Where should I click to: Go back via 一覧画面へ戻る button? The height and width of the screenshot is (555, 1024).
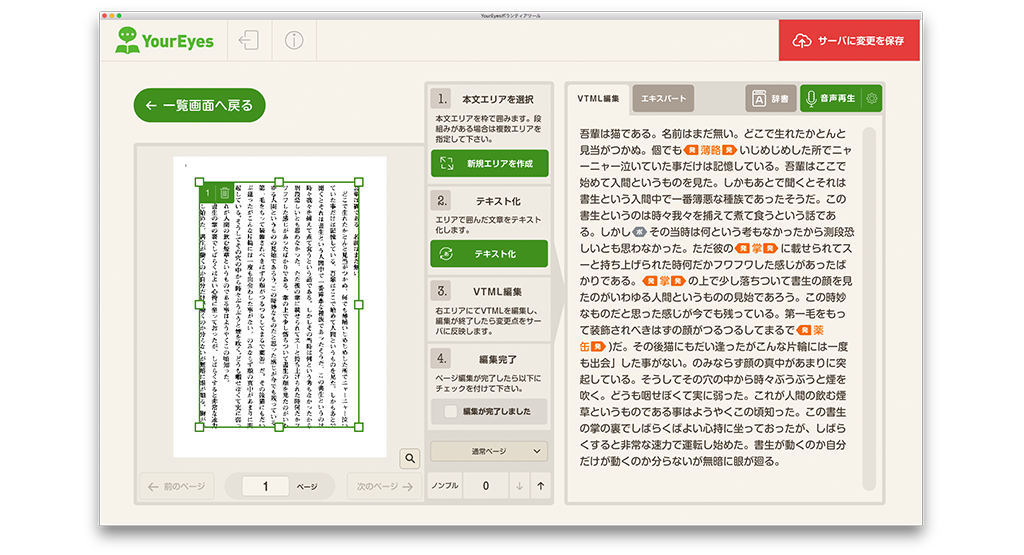click(199, 105)
